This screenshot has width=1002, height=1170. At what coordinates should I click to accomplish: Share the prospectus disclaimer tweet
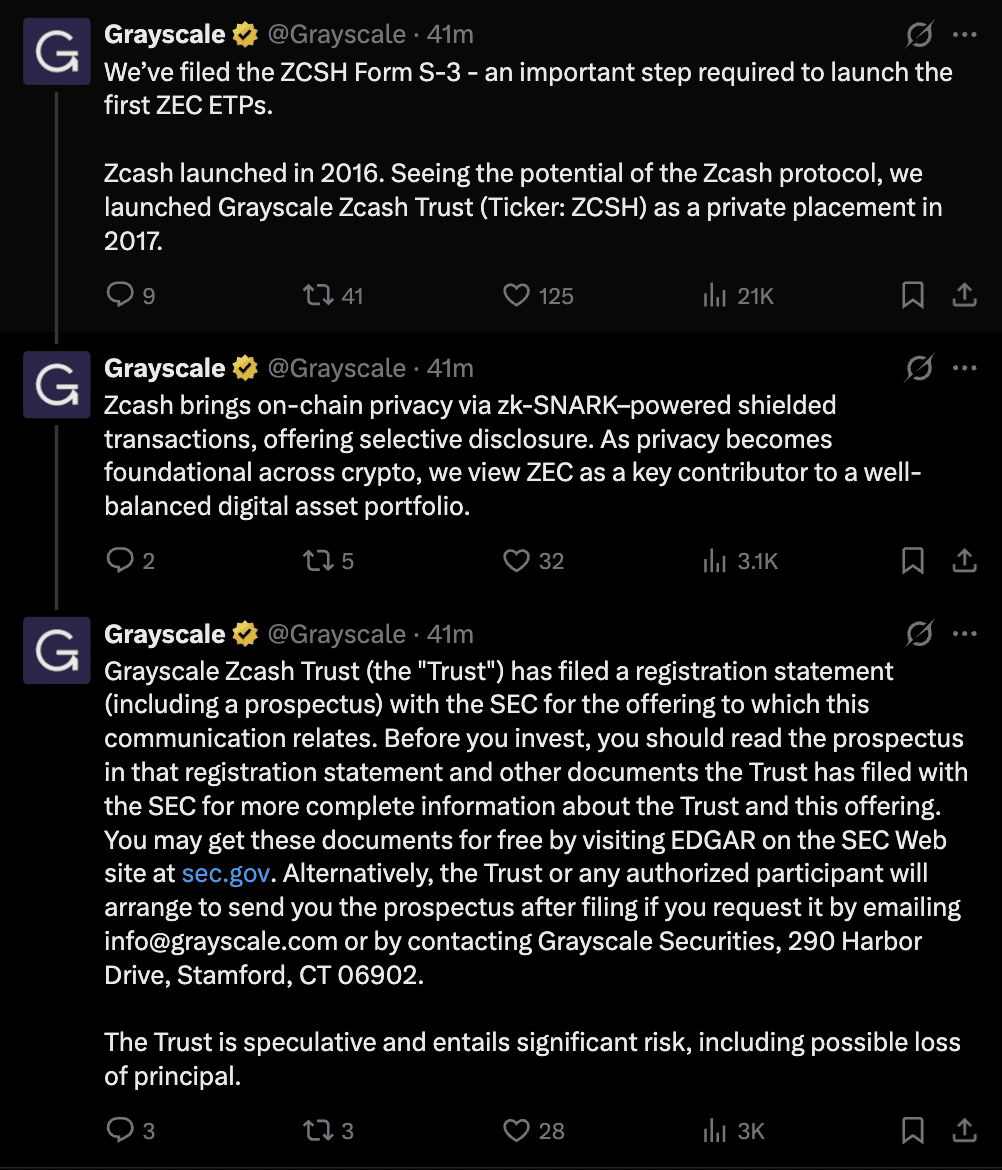point(964,1131)
